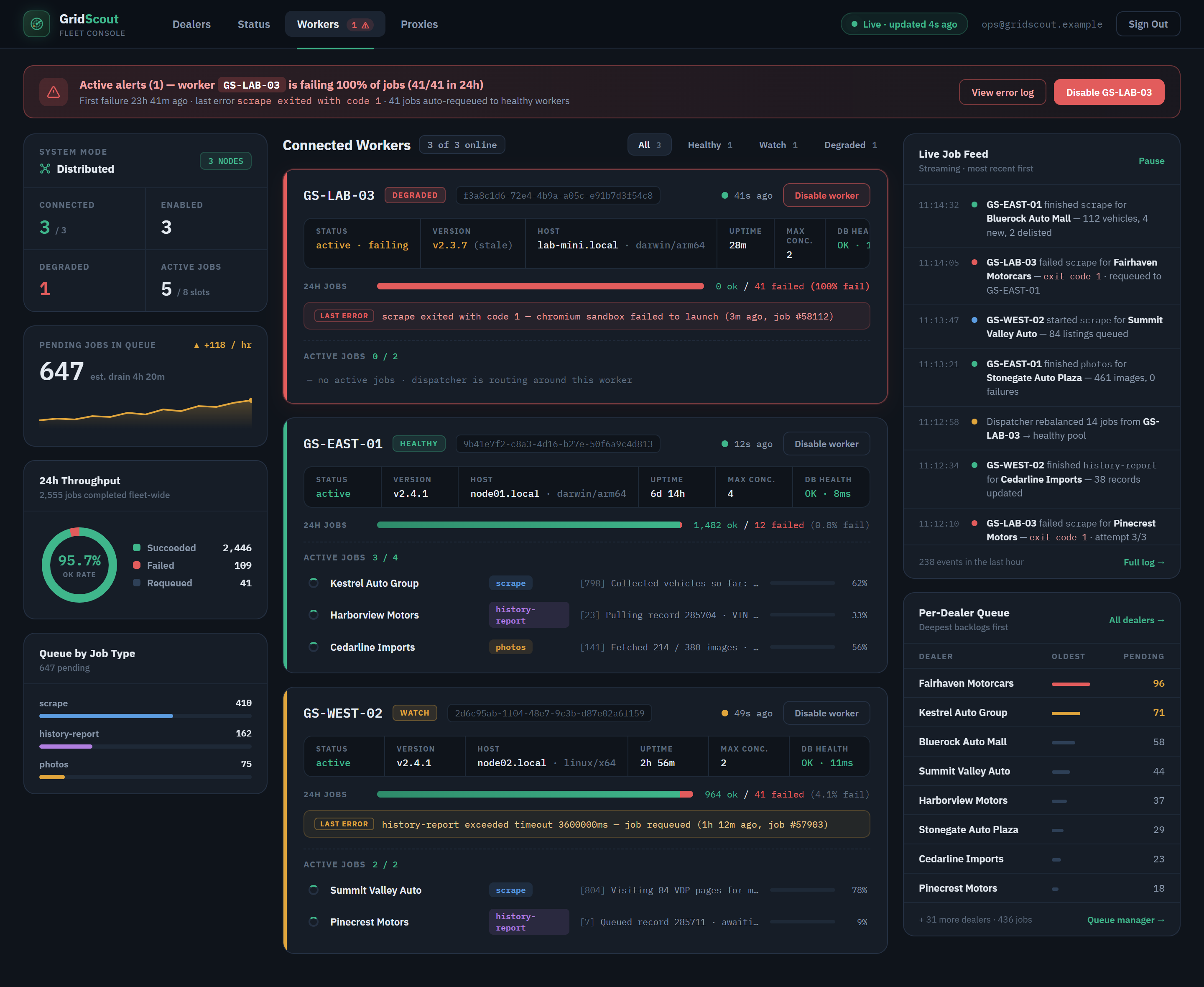1204x987 pixels.
Task: Click the spinner icon beside Kestrel Auto Group
Action: point(314,583)
